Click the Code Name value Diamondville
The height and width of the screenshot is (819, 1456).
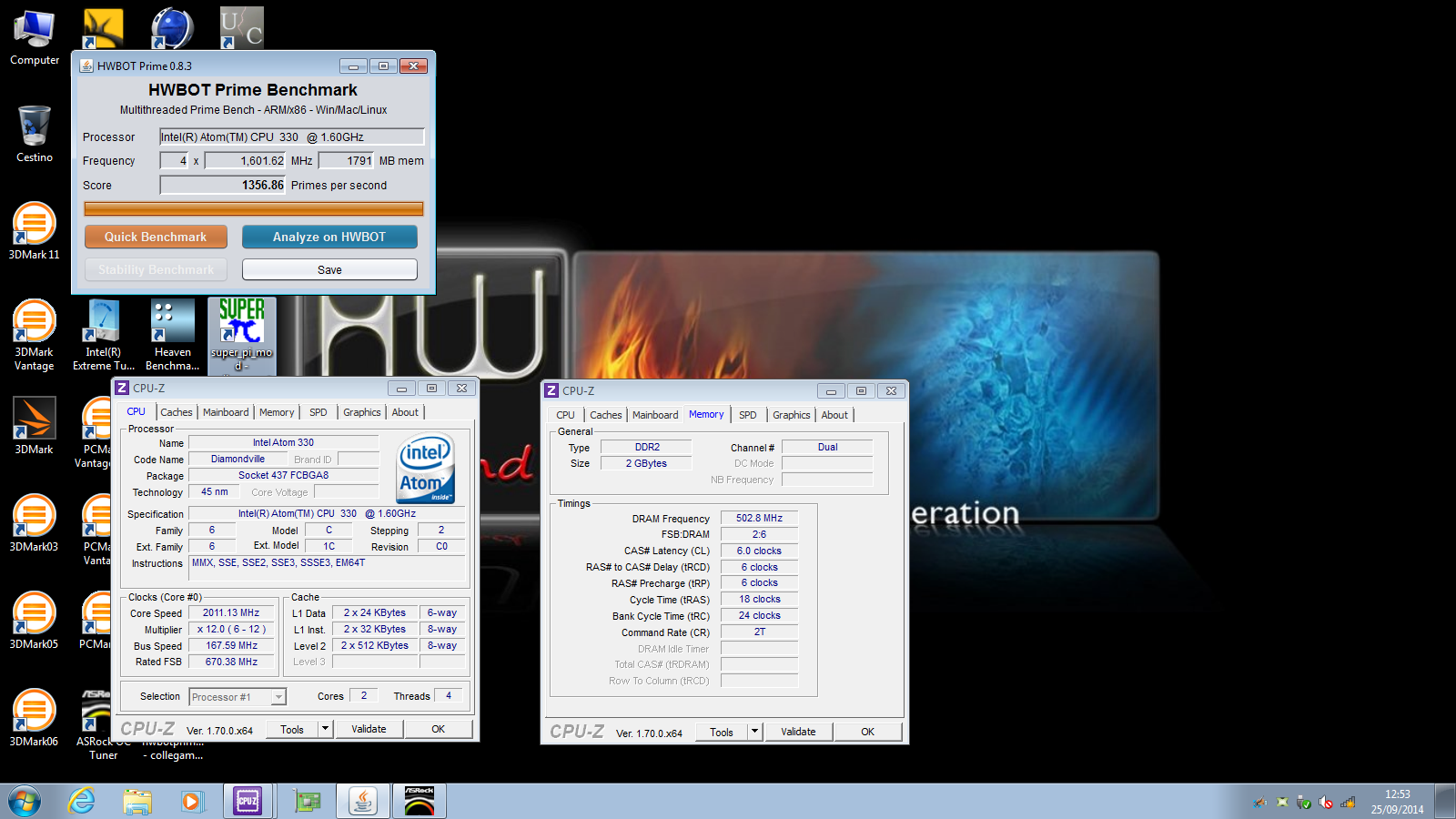[x=238, y=459]
